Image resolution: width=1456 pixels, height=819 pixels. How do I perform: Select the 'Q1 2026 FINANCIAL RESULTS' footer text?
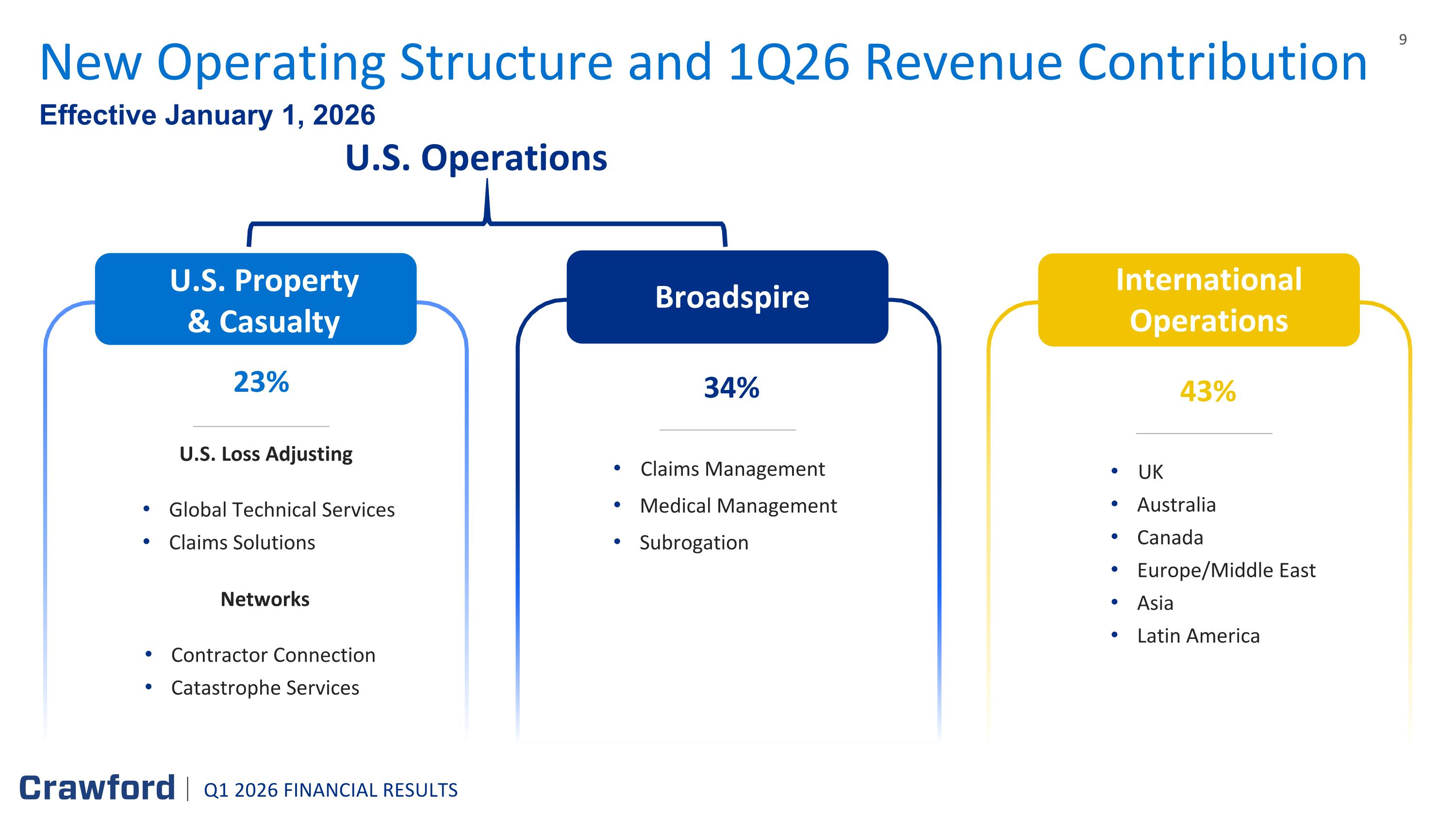tap(331, 790)
